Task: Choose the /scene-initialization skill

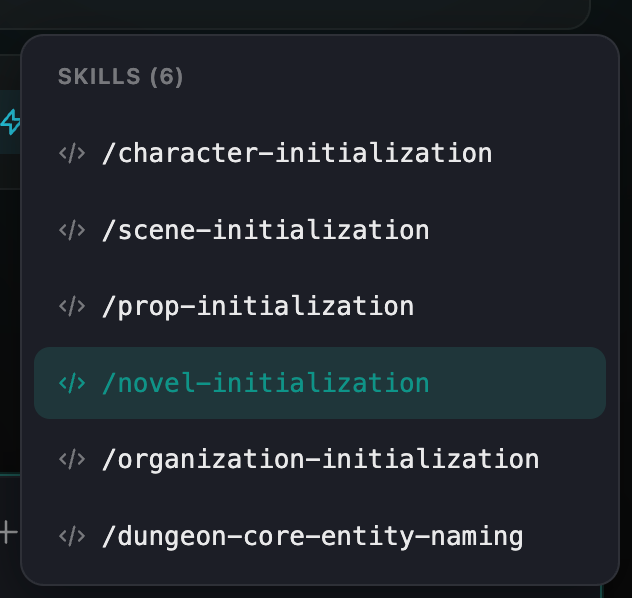Action: (265, 230)
